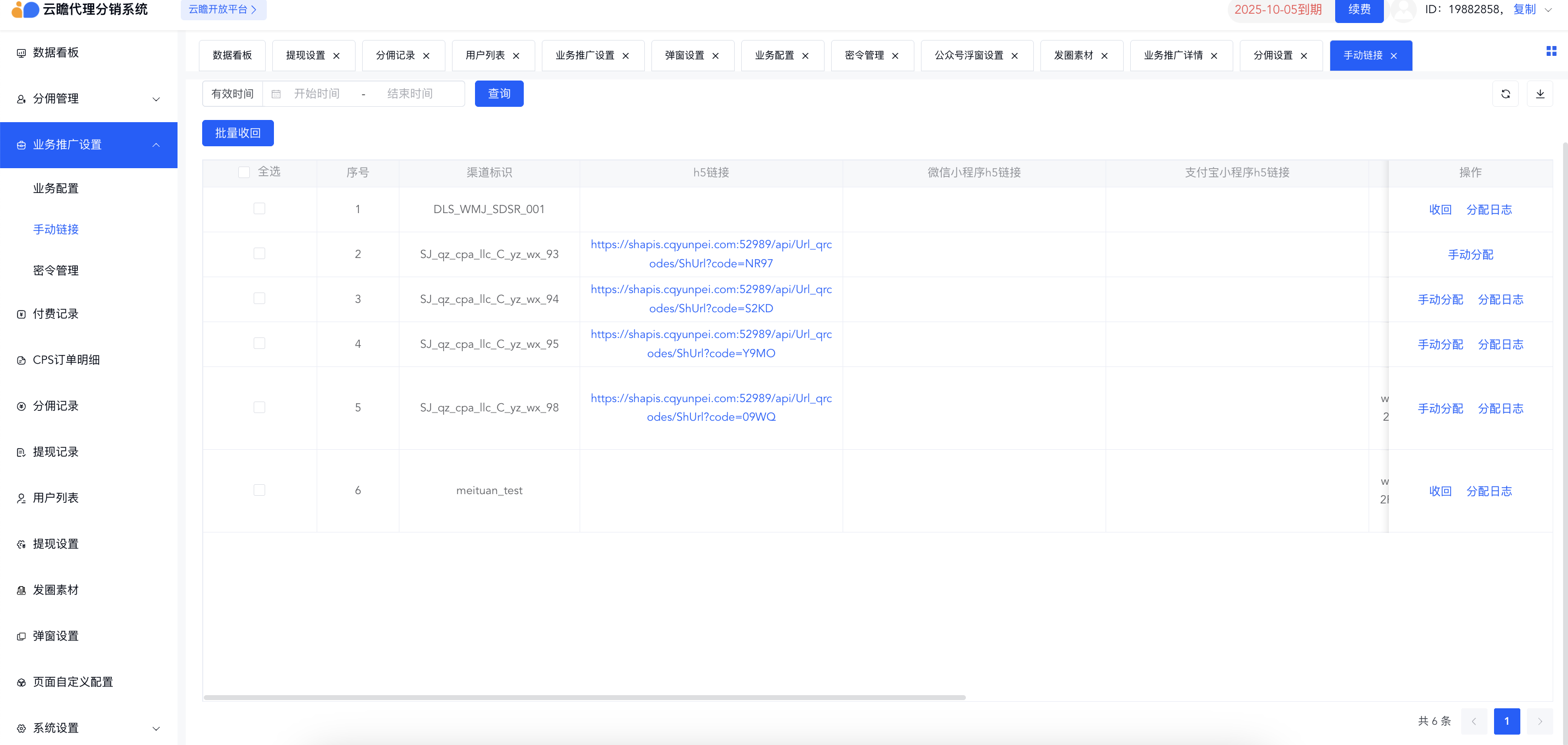The height and width of the screenshot is (745, 1568).
Task: Open the tab grid menu icon
Action: click(1551, 51)
